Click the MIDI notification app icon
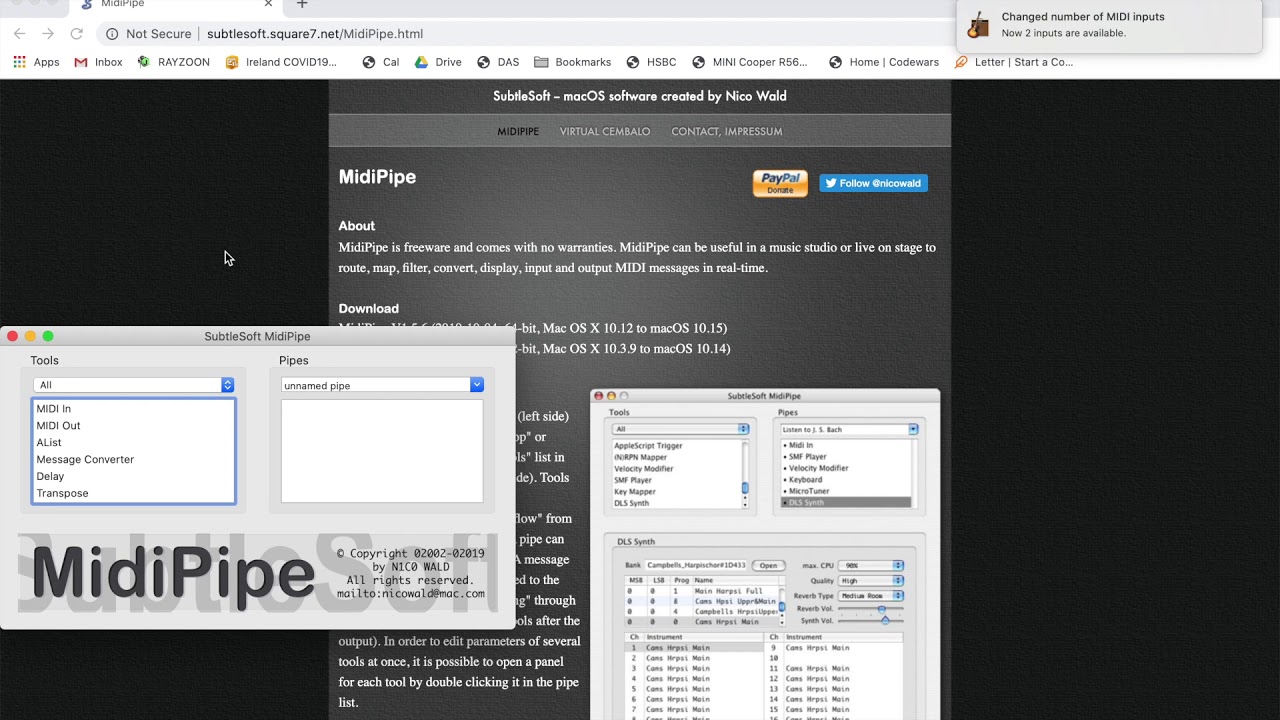The height and width of the screenshot is (720, 1280). (979, 26)
